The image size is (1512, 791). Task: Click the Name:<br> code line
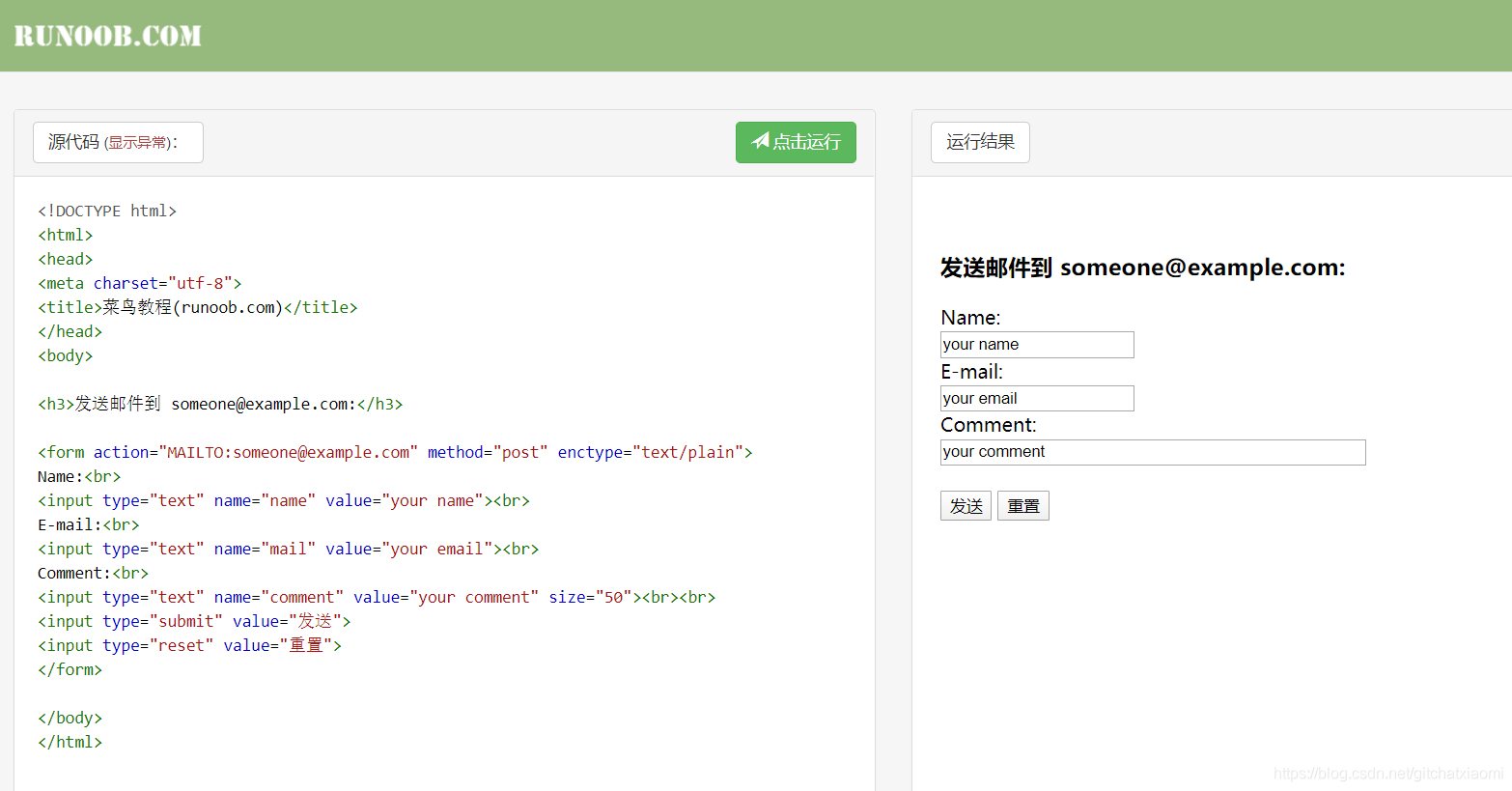[79, 476]
